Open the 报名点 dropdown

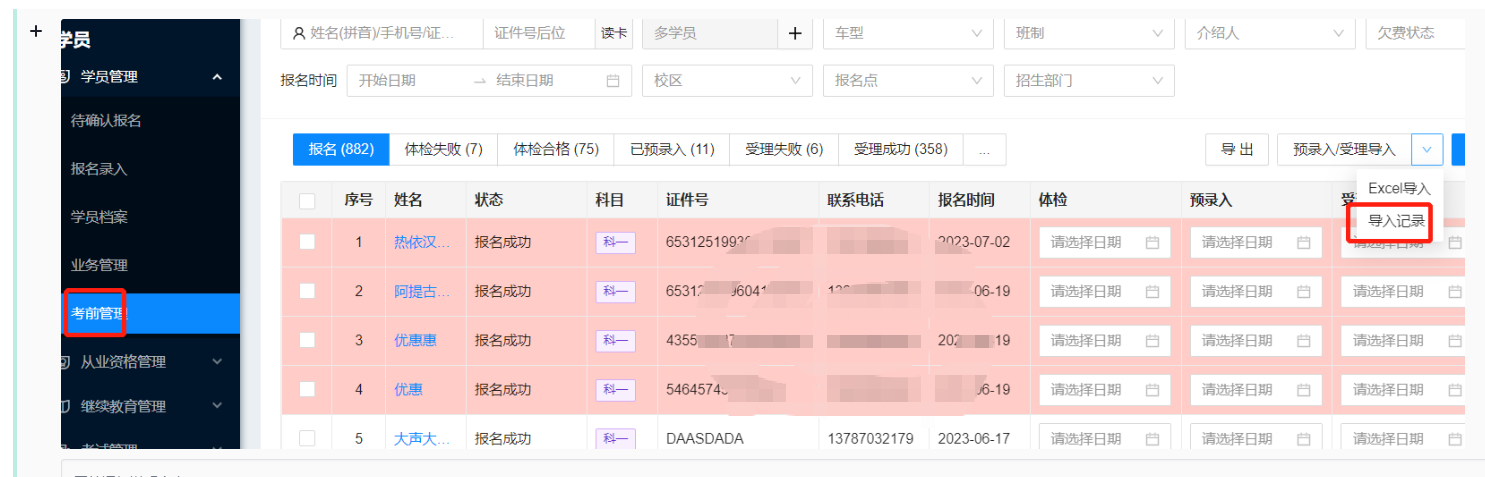click(x=908, y=80)
